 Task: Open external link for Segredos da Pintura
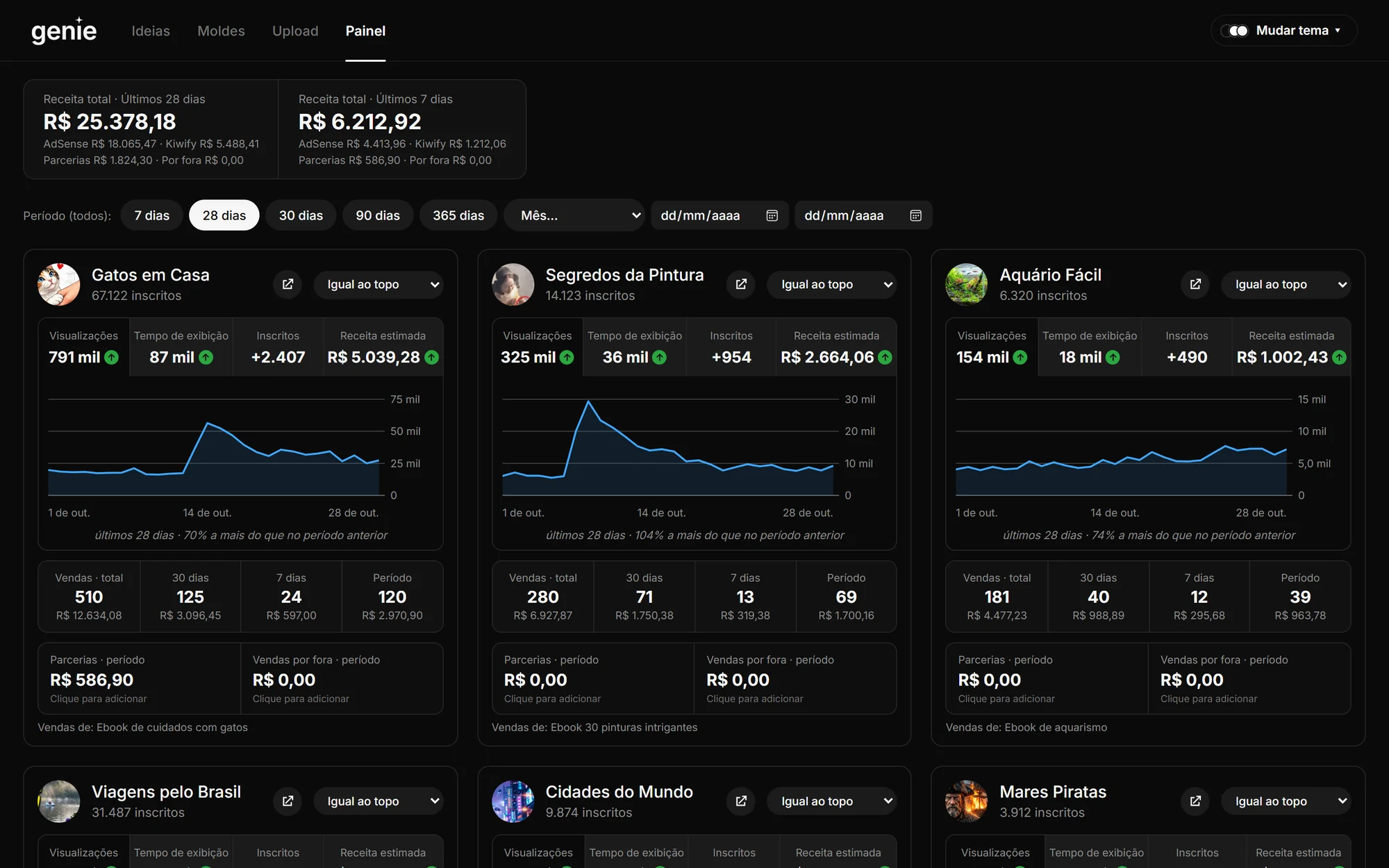coord(741,284)
